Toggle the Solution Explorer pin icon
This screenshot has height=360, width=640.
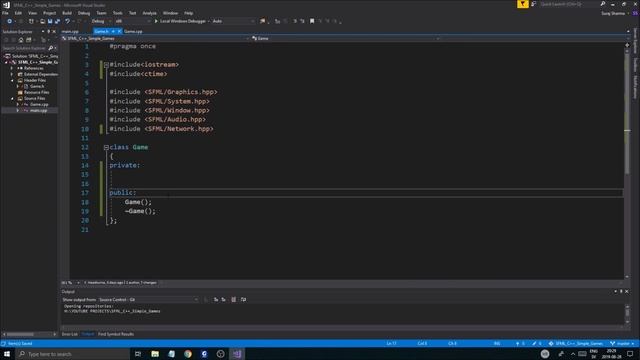(x=49, y=31)
